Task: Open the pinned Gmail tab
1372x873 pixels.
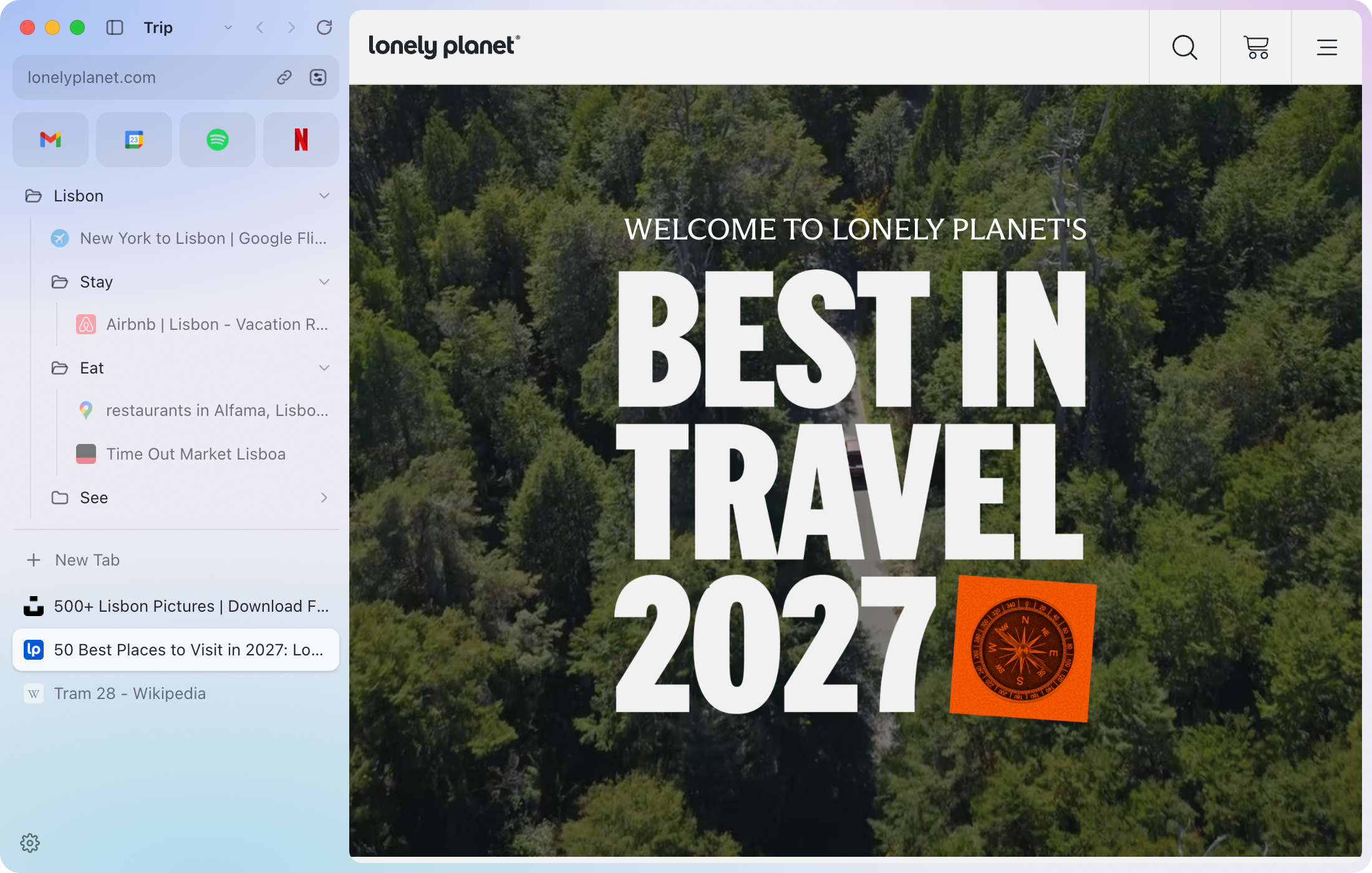Action: click(51, 140)
